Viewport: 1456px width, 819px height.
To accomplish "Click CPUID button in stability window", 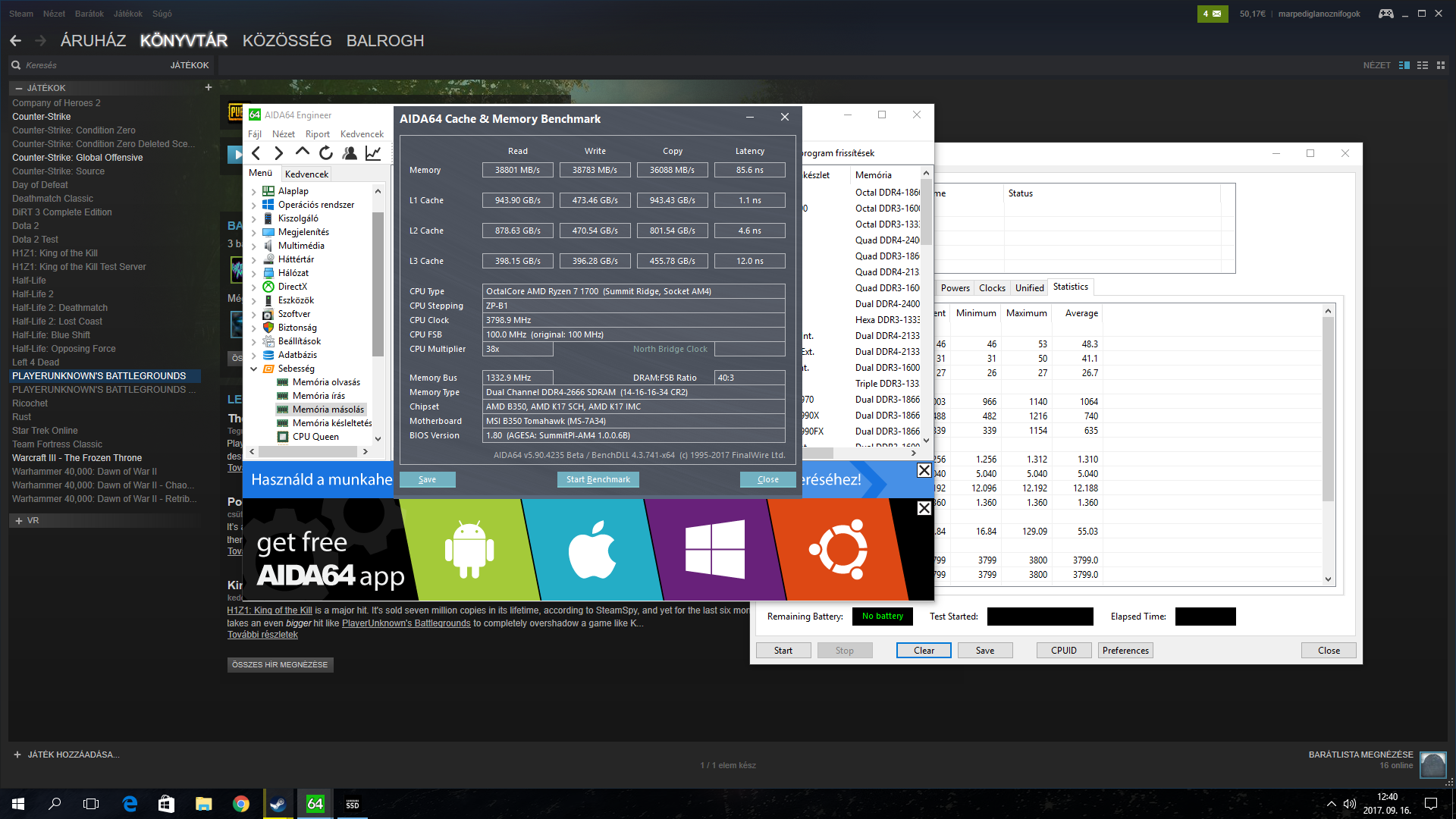I will point(1064,651).
